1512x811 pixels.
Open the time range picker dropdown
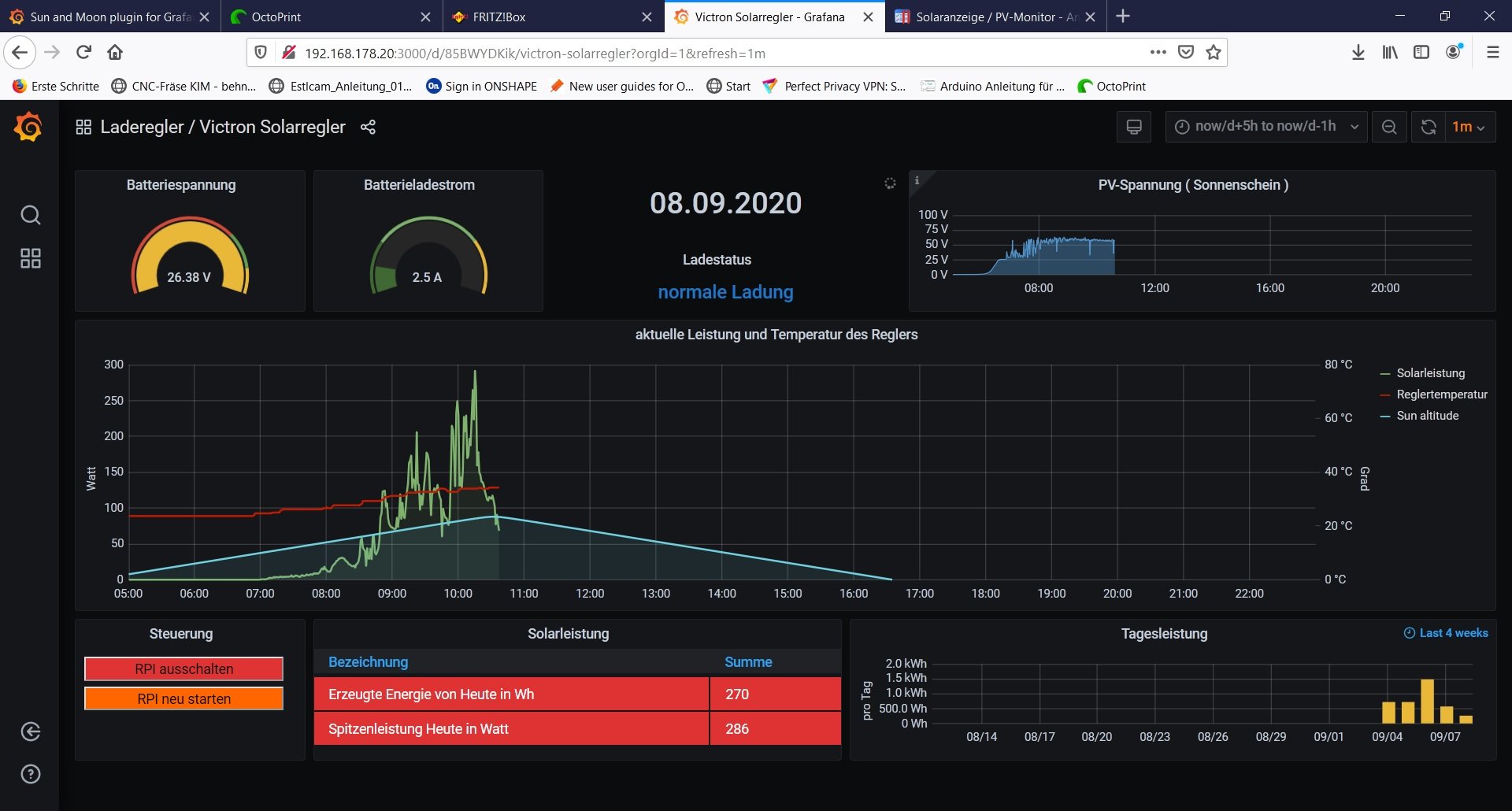[1266, 127]
